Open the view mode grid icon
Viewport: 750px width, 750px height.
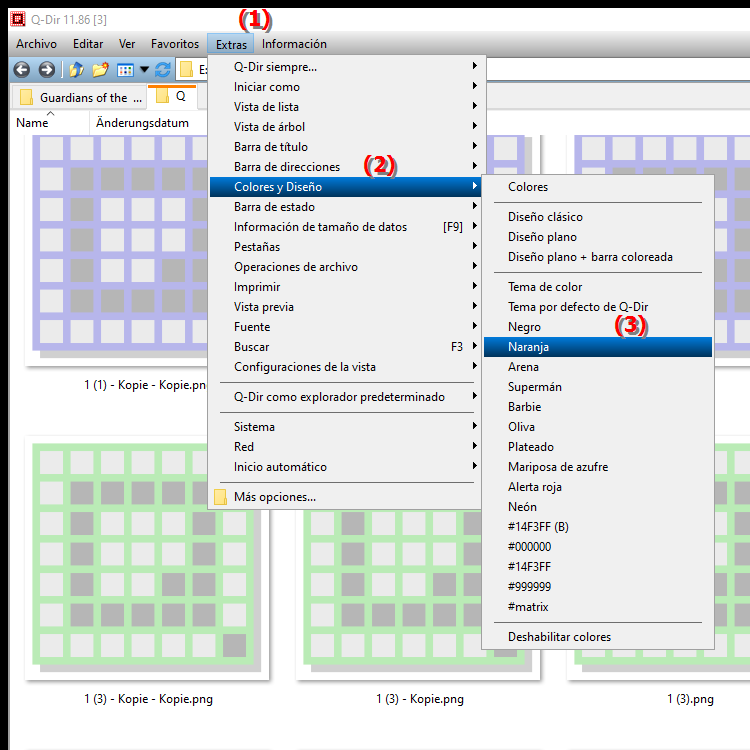(x=125, y=70)
